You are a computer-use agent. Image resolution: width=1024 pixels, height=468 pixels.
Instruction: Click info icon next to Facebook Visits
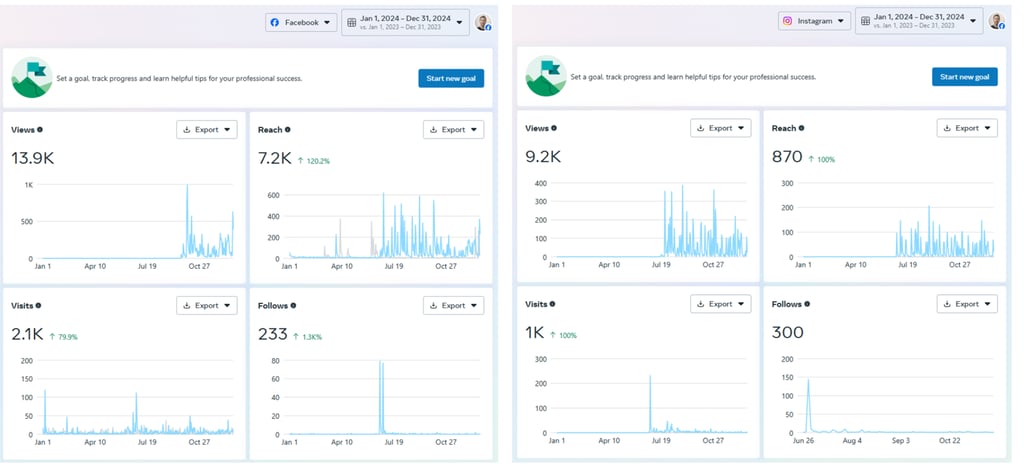(39, 305)
